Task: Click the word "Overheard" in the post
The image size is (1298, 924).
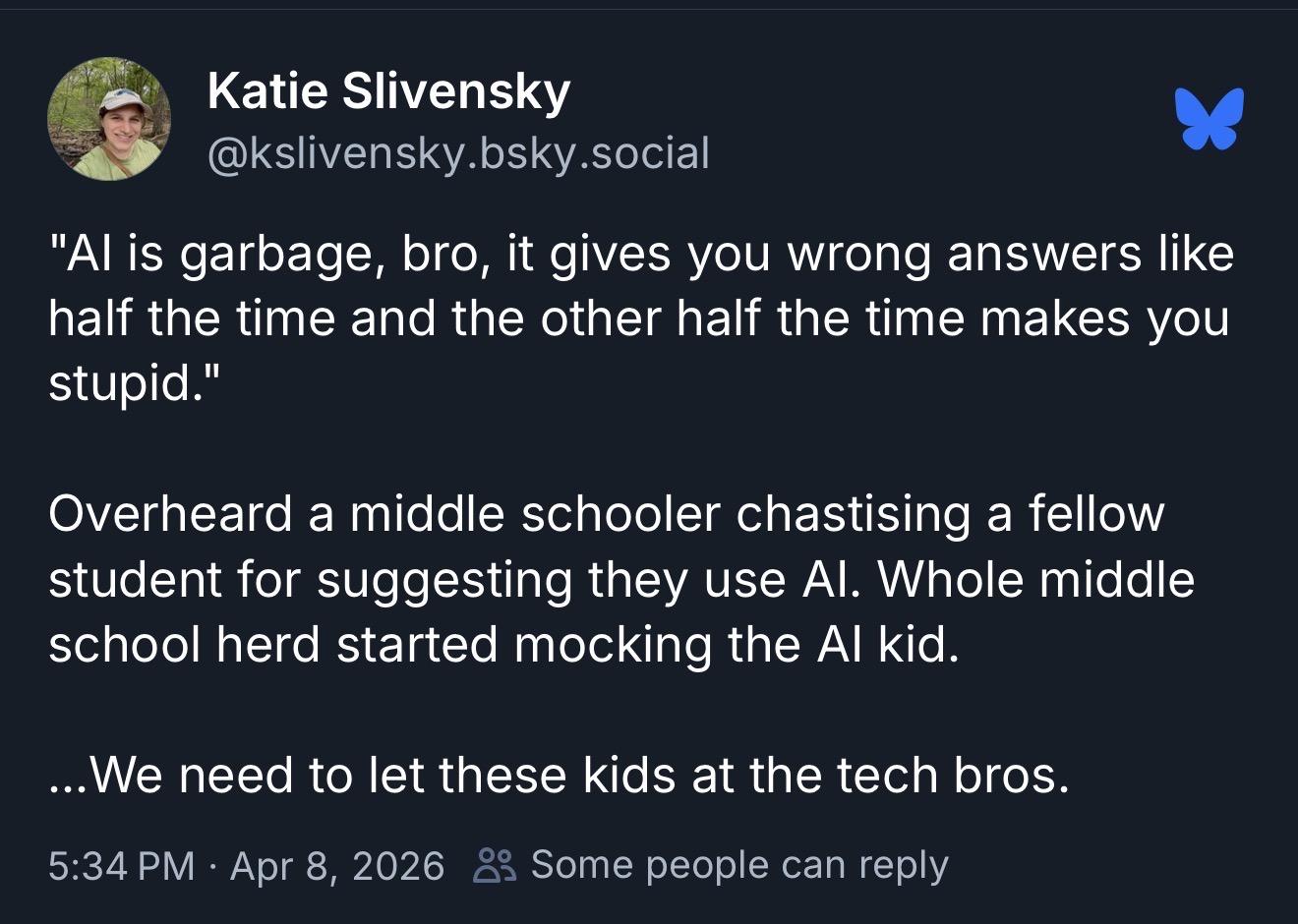Action: (170, 514)
